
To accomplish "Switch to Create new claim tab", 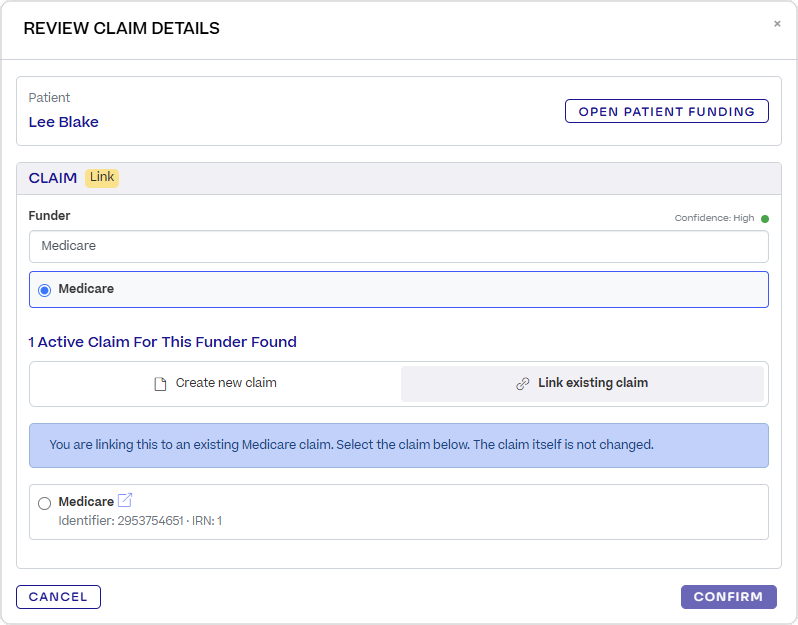I will 215,383.
